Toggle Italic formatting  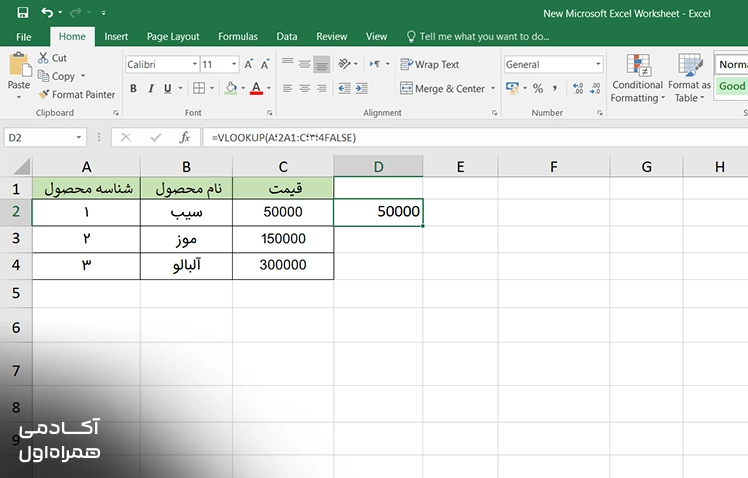click(x=151, y=89)
